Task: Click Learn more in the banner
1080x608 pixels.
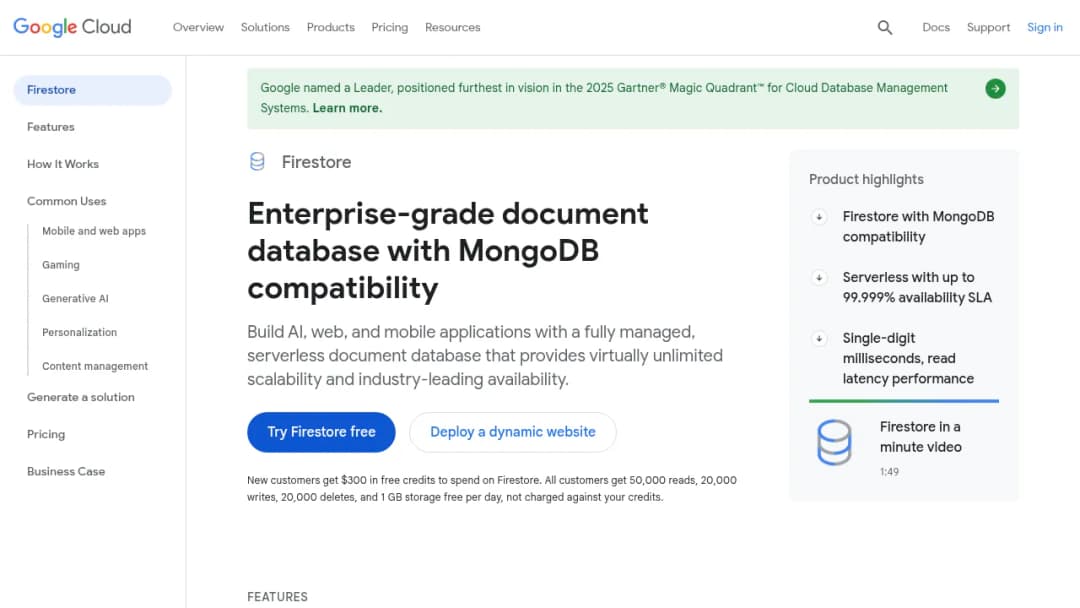Action: point(347,108)
